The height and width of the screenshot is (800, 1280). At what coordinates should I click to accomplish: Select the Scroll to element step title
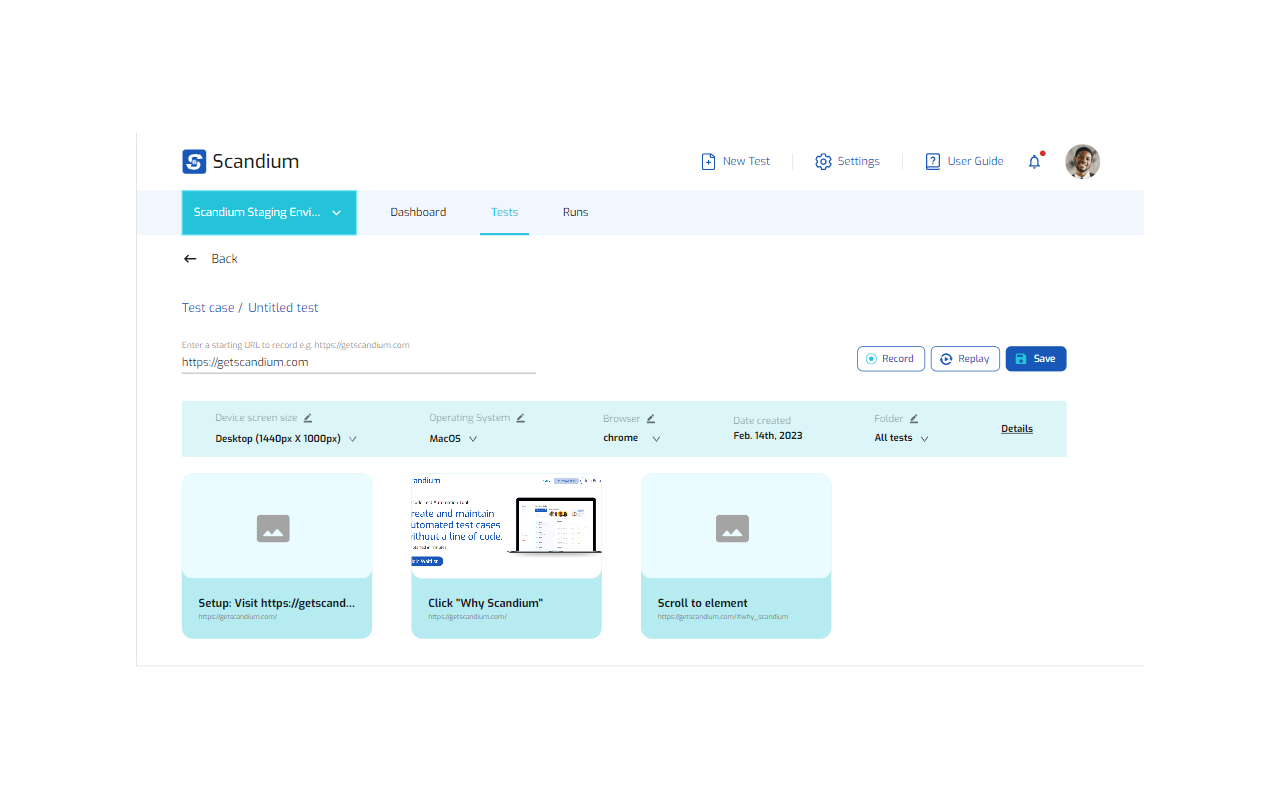coord(703,603)
